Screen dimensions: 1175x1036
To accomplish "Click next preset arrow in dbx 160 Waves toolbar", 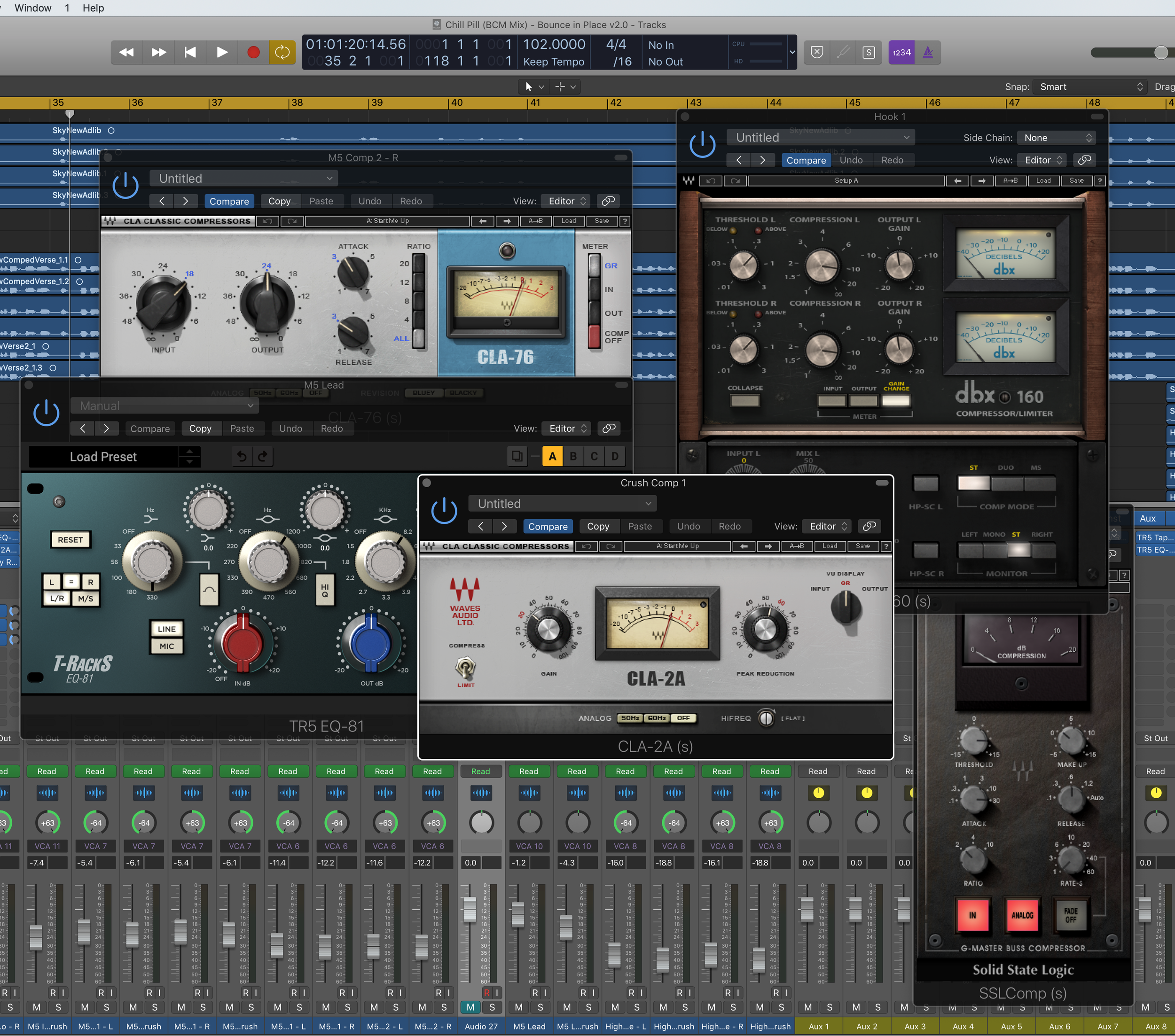I will (982, 181).
